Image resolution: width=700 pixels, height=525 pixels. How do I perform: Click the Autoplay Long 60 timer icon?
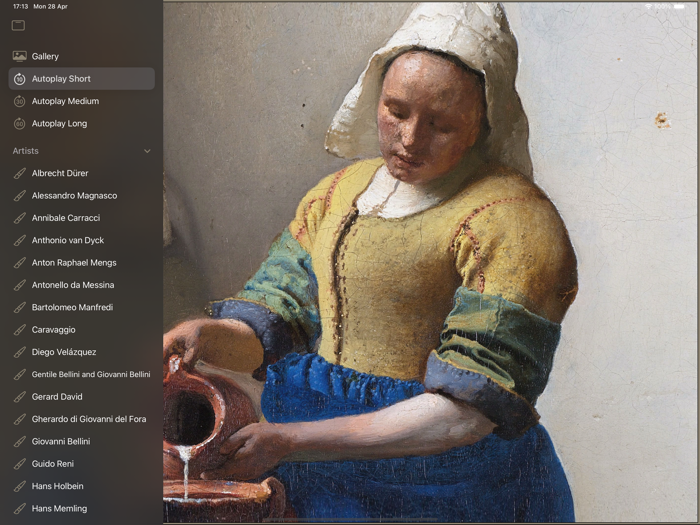[x=20, y=124]
